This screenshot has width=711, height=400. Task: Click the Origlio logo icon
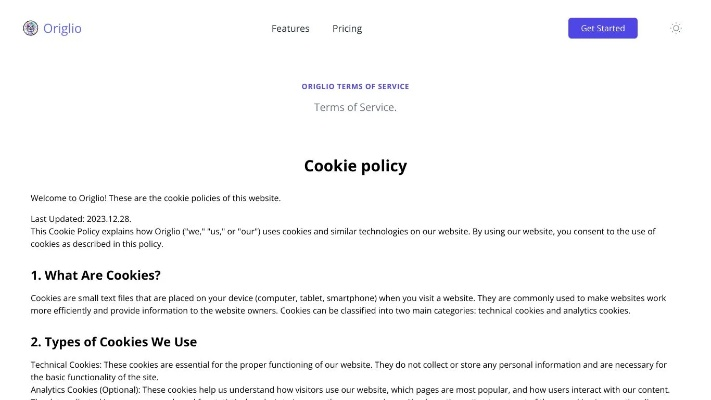tap(30, 28)
